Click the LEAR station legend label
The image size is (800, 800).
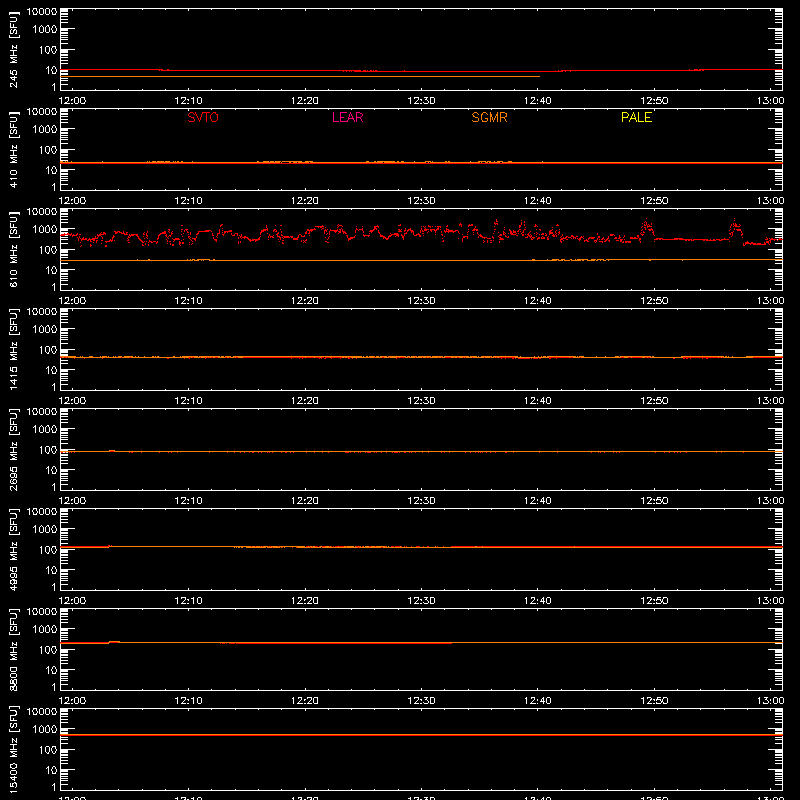[x=347, y=117]
